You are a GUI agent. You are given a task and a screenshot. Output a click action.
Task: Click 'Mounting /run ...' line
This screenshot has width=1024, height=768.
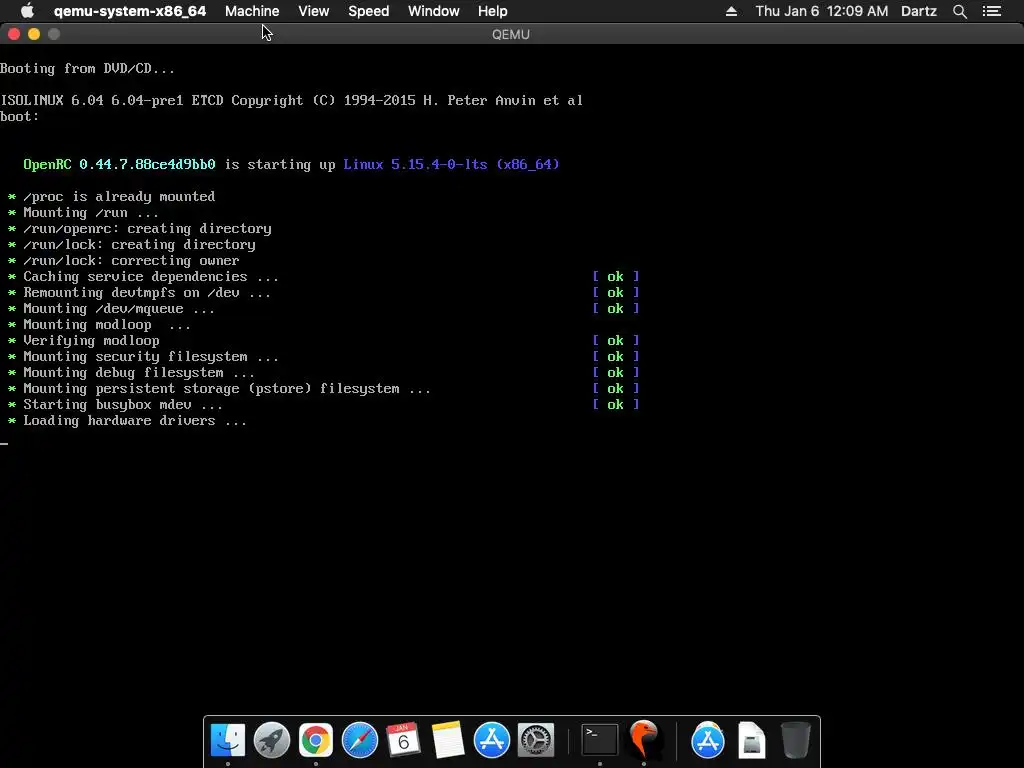click(91, 212)
